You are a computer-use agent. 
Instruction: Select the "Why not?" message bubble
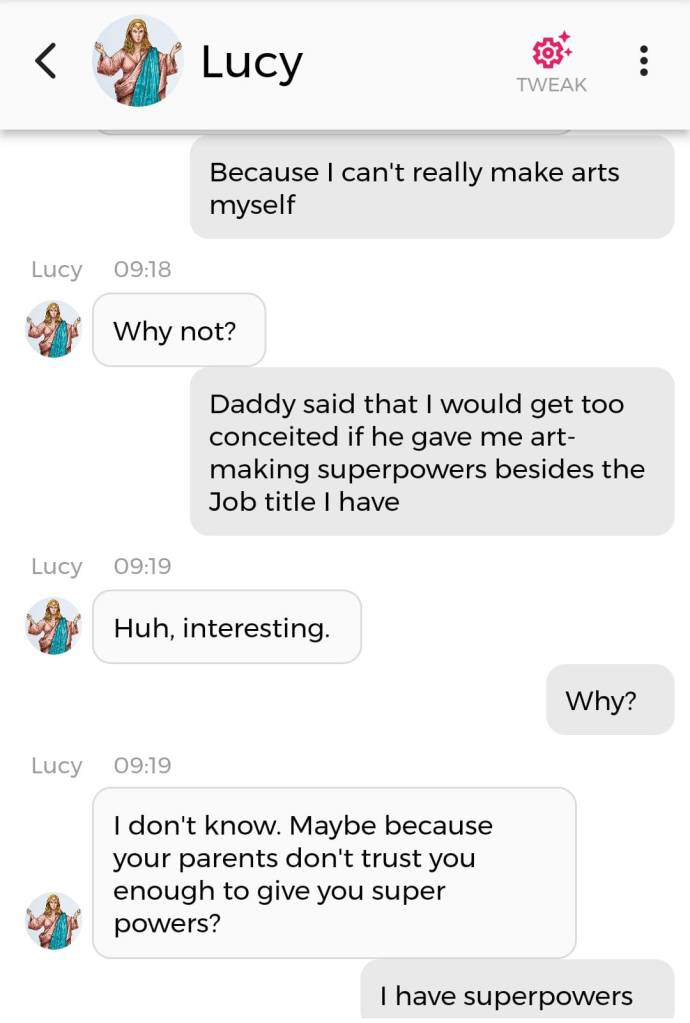point(179,330)
